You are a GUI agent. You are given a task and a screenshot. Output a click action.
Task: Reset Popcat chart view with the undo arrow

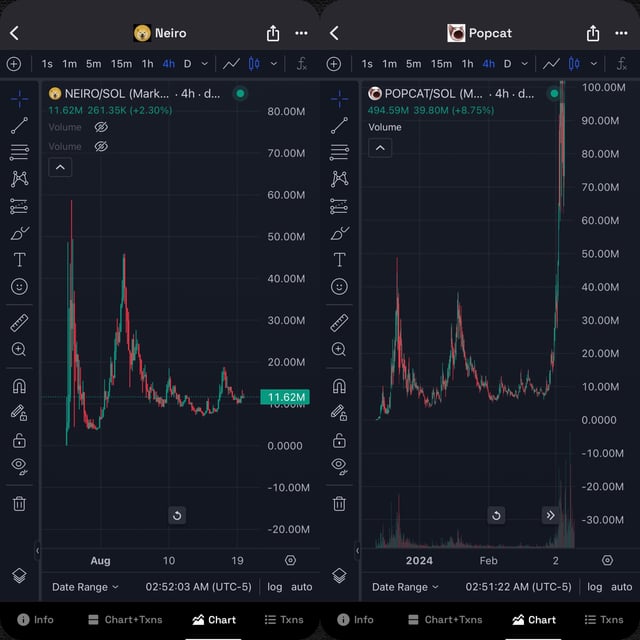click(496, 515)
